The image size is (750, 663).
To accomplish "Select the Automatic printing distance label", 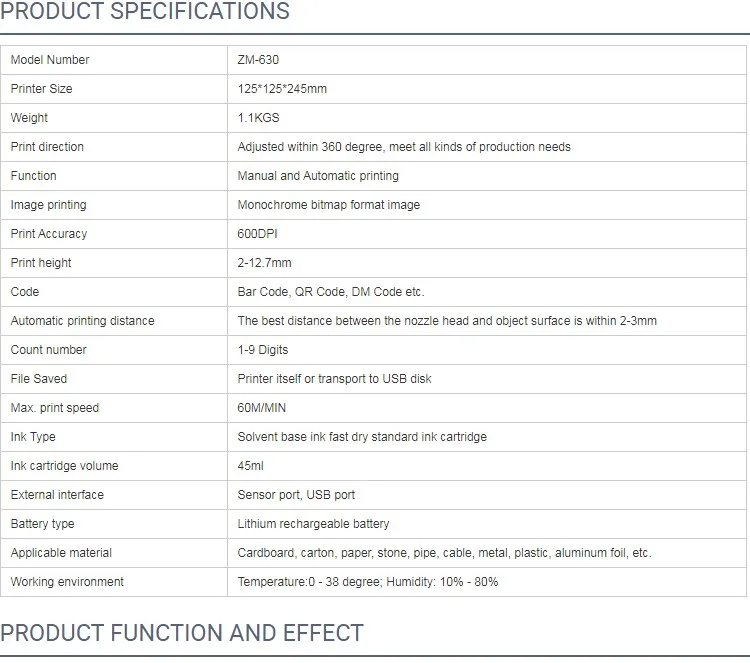I will coord(83,321).
